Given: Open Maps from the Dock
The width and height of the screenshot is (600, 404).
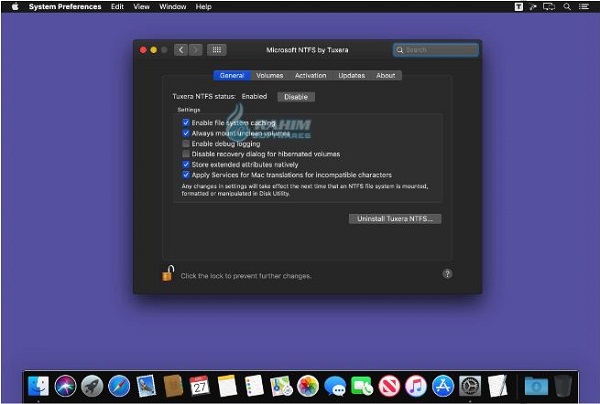Looking at the screenshot, I should click(x=281, y=386).
